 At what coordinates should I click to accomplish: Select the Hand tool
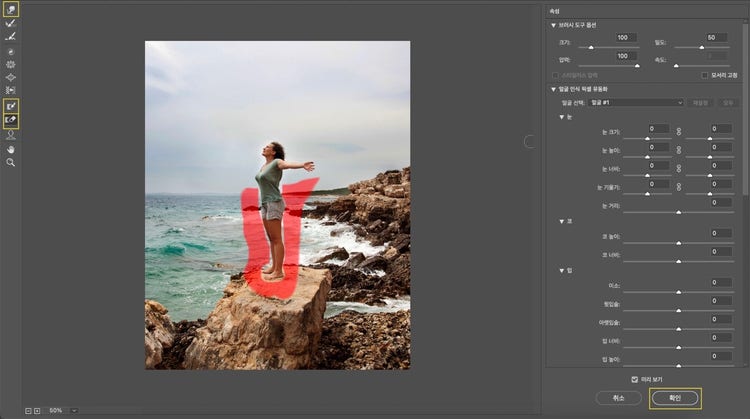coord(11,148)
